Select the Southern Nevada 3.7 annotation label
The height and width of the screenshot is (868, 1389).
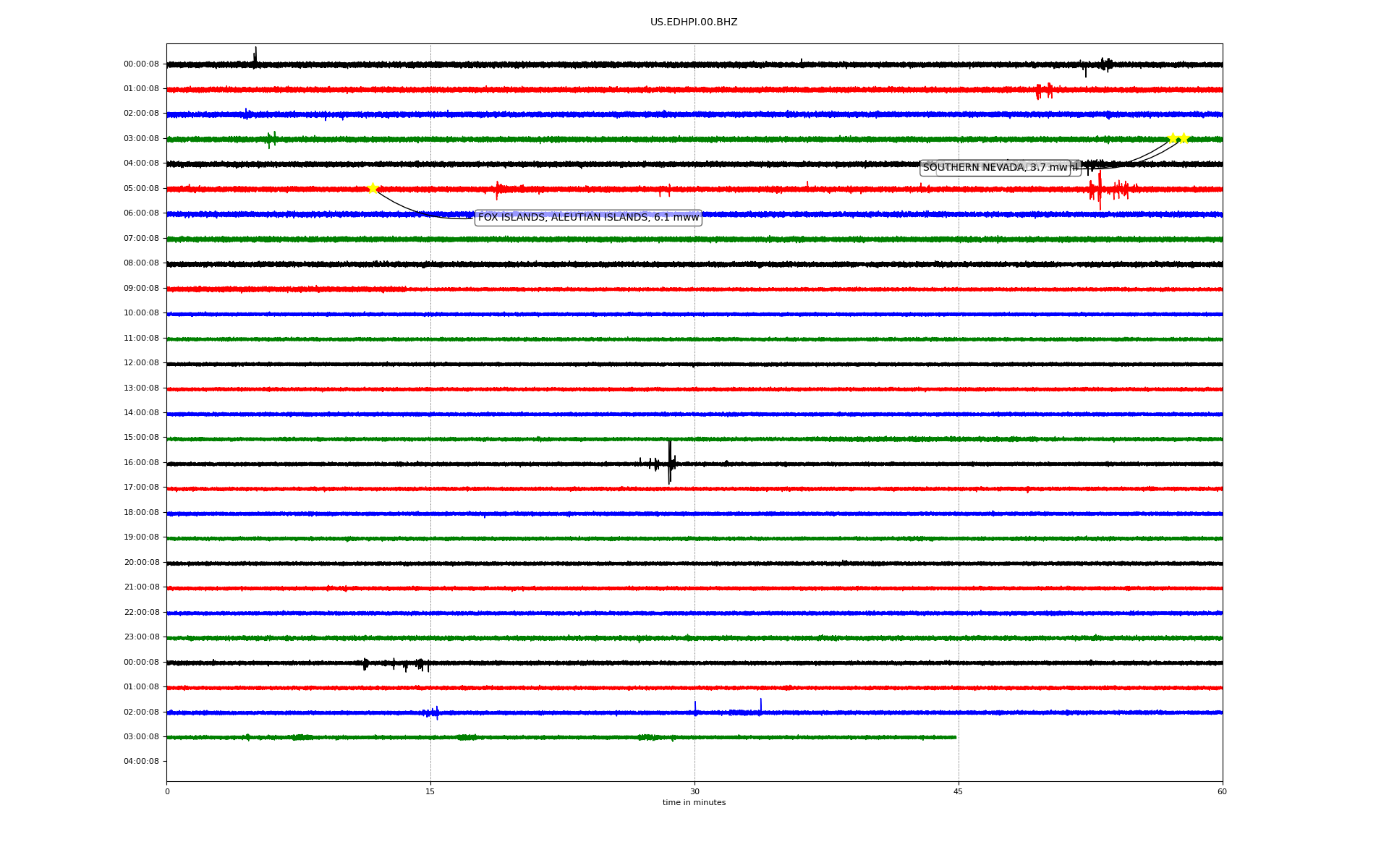(x=995, y=168)
